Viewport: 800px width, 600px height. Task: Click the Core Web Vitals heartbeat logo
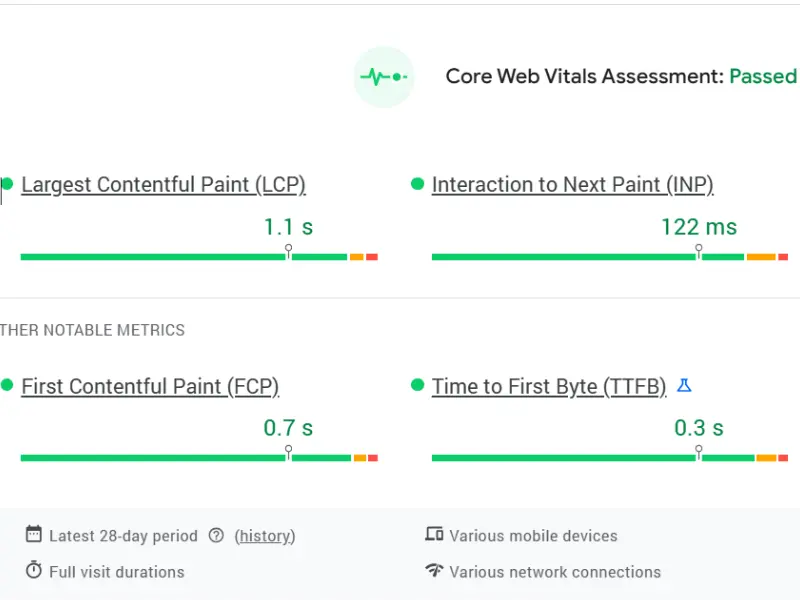click(384, 76)
